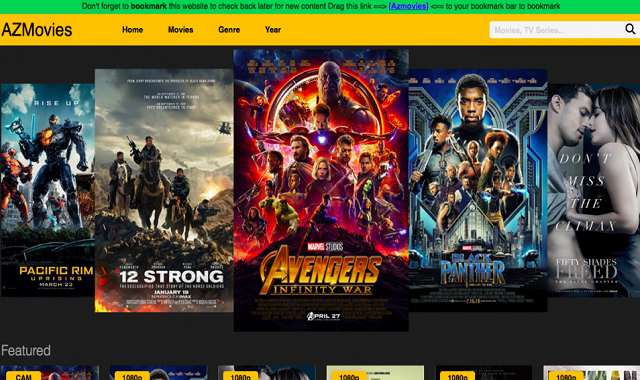
Task: Select the 12 Strong poster
Action: click(x=164, y=190)
